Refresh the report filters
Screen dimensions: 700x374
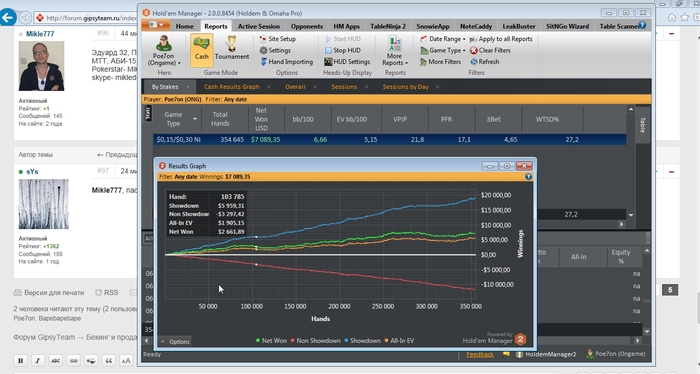(x=484, y=62)
